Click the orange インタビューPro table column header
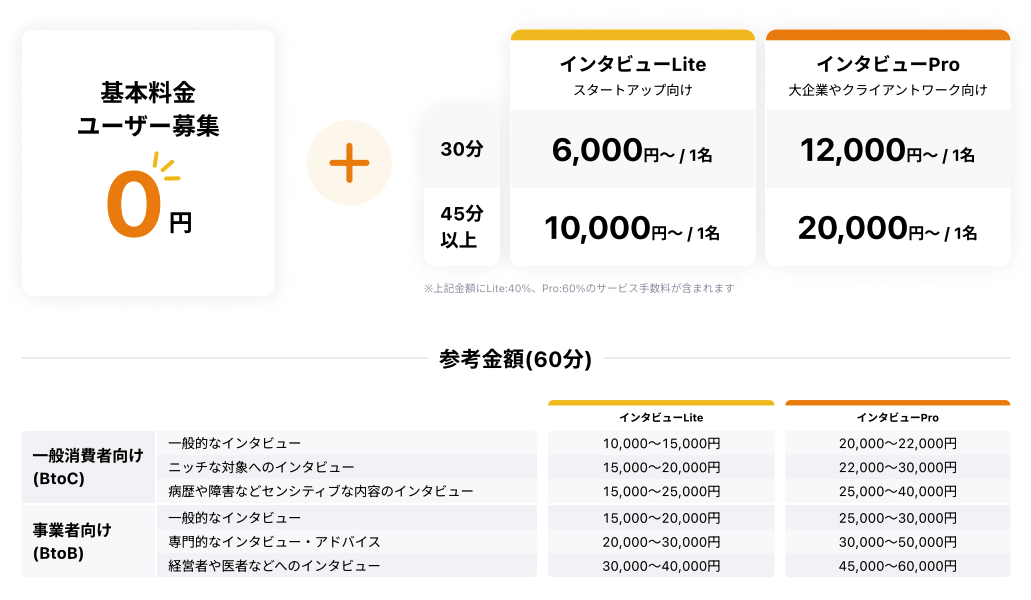Viewport: 1031px width, 600px height. 897,417
